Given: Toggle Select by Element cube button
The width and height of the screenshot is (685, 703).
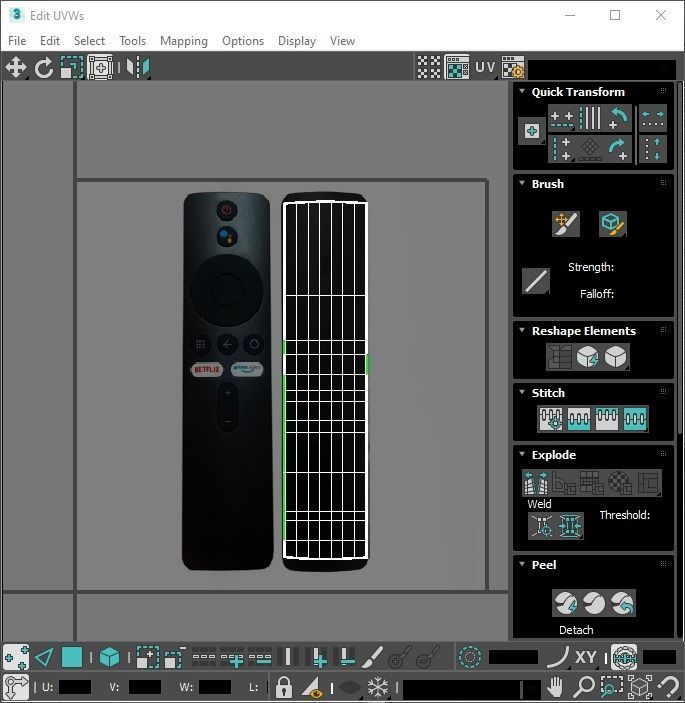Looking at the screenshot, I should (x=109, y=658).
